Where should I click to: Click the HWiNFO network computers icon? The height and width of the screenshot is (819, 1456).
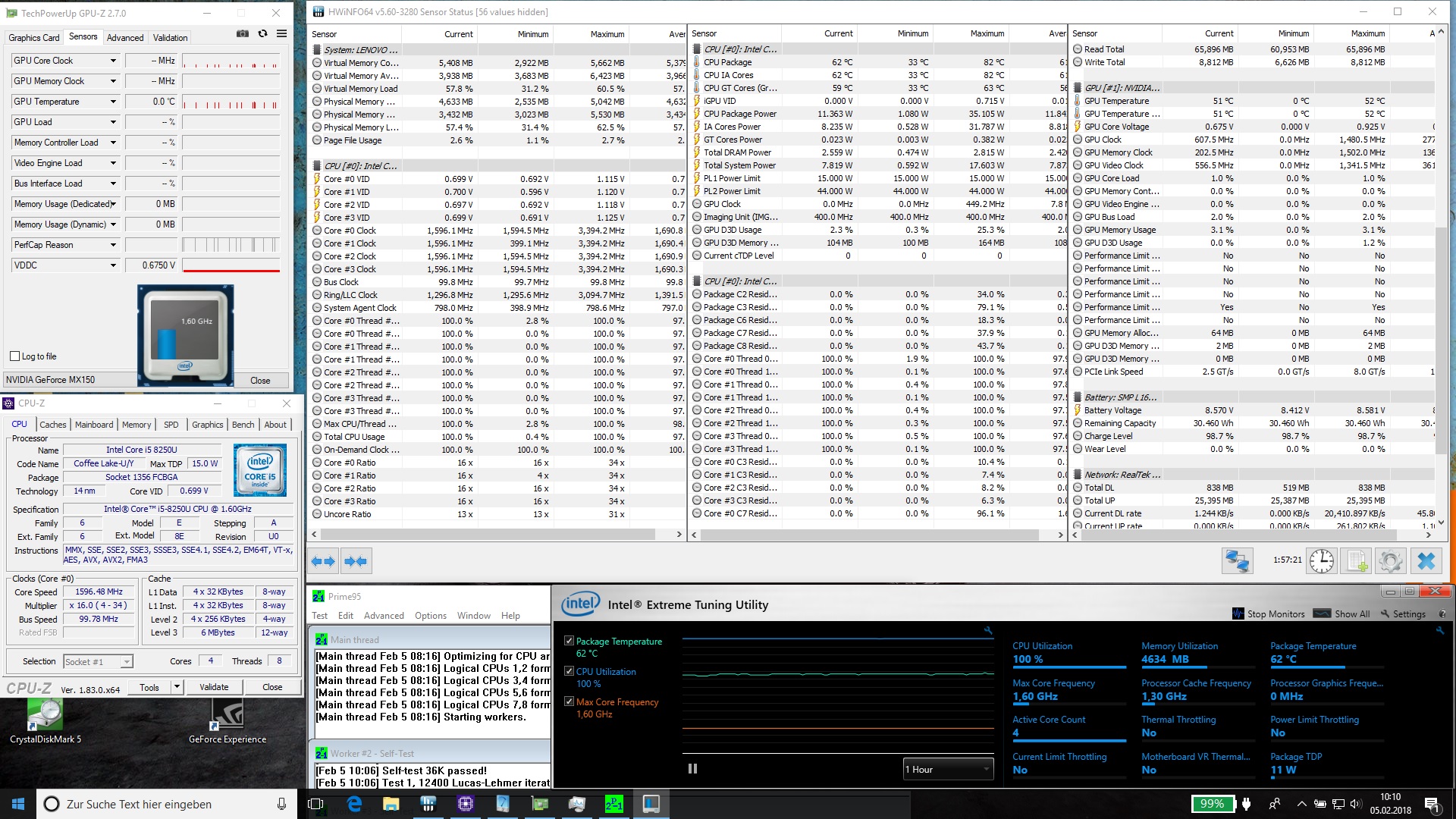point(1237,561)
